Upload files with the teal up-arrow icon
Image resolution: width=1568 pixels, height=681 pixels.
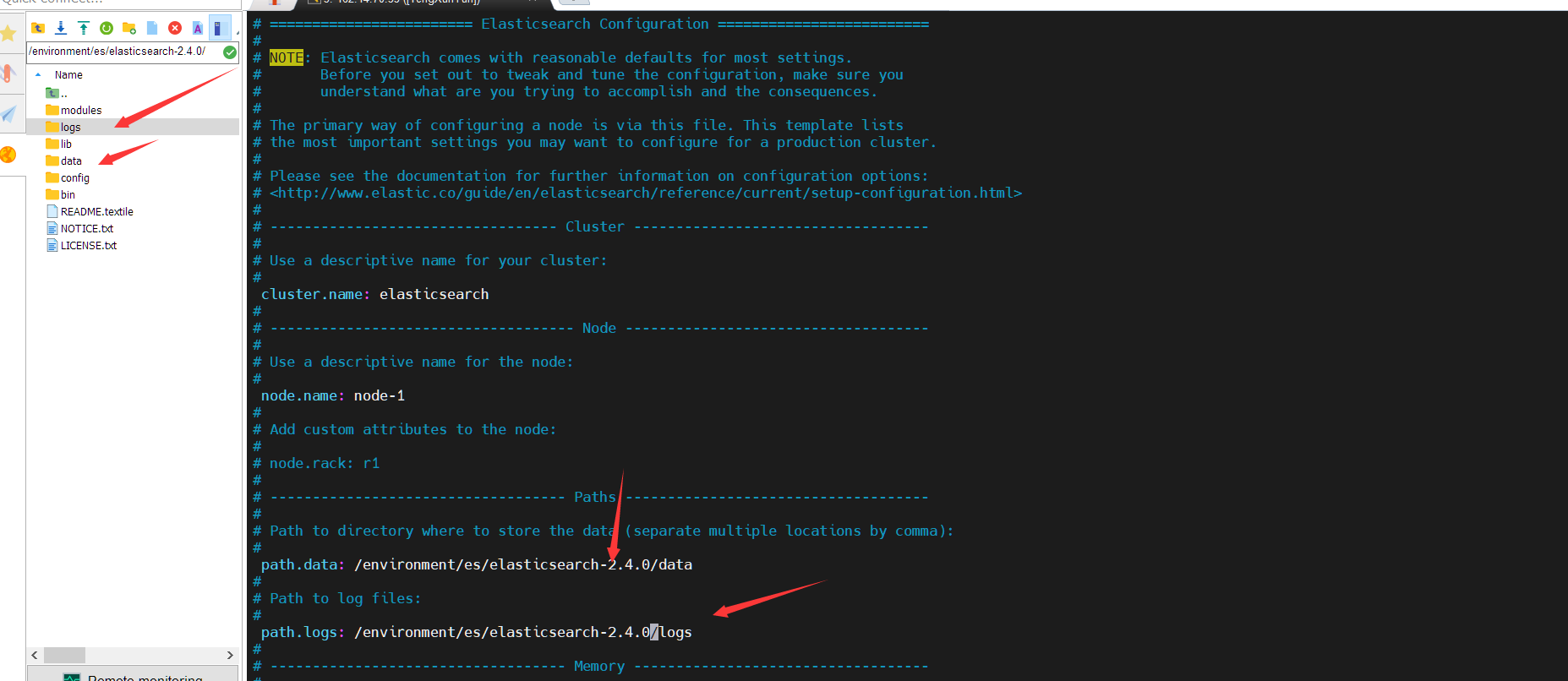pos(84,28)
